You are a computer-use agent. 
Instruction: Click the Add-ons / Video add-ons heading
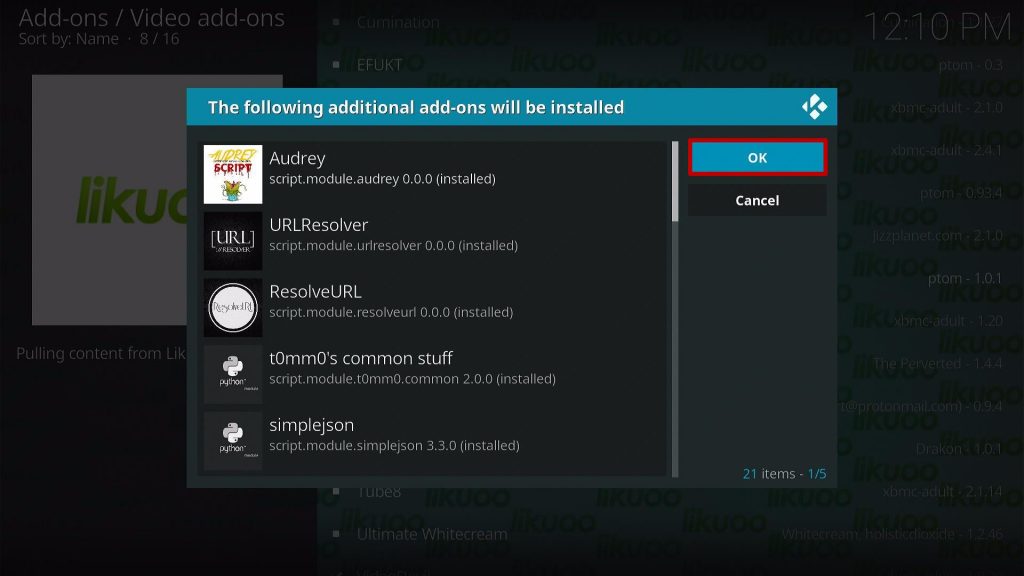pos(152,18)
